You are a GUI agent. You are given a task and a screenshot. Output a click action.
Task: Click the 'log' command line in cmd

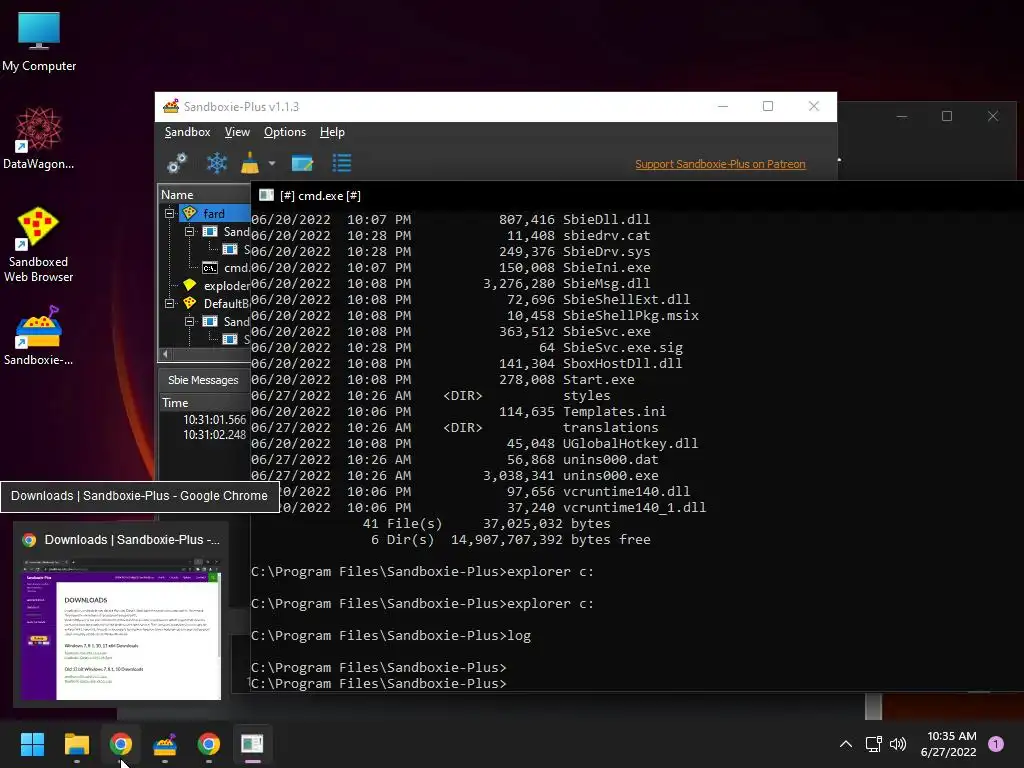(x=391, y=635)
